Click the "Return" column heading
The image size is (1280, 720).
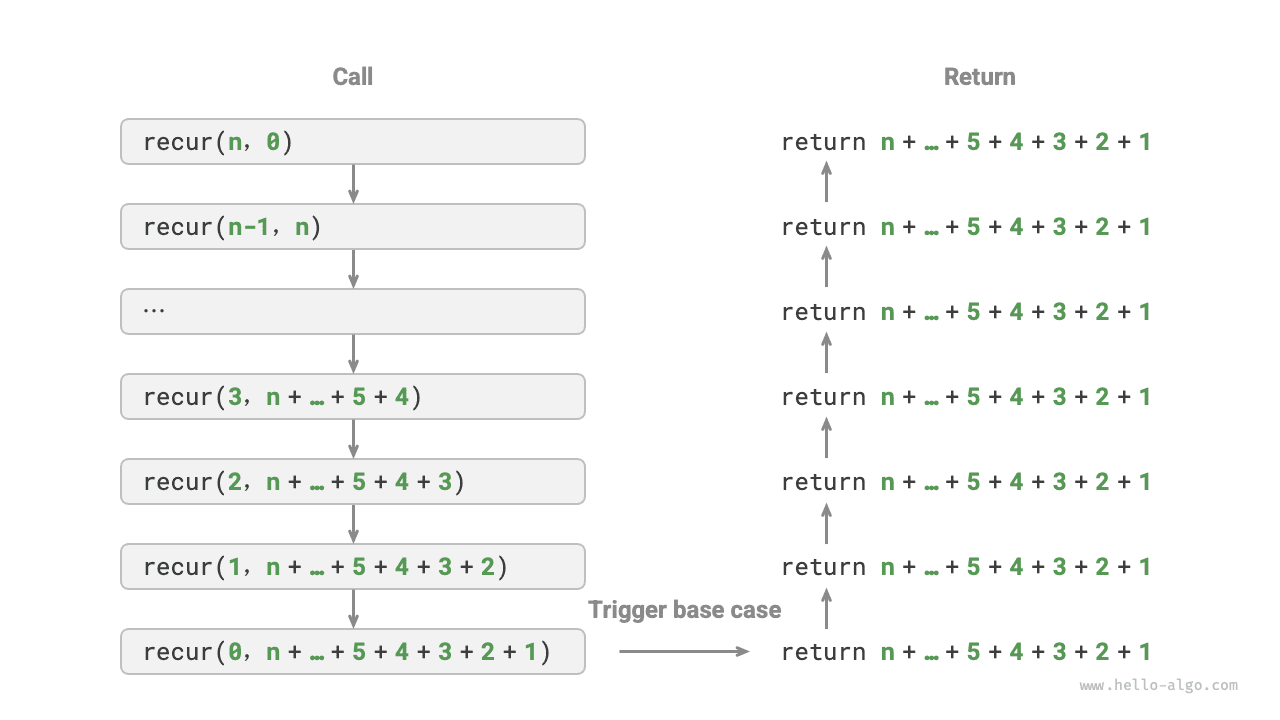[979, 77]
